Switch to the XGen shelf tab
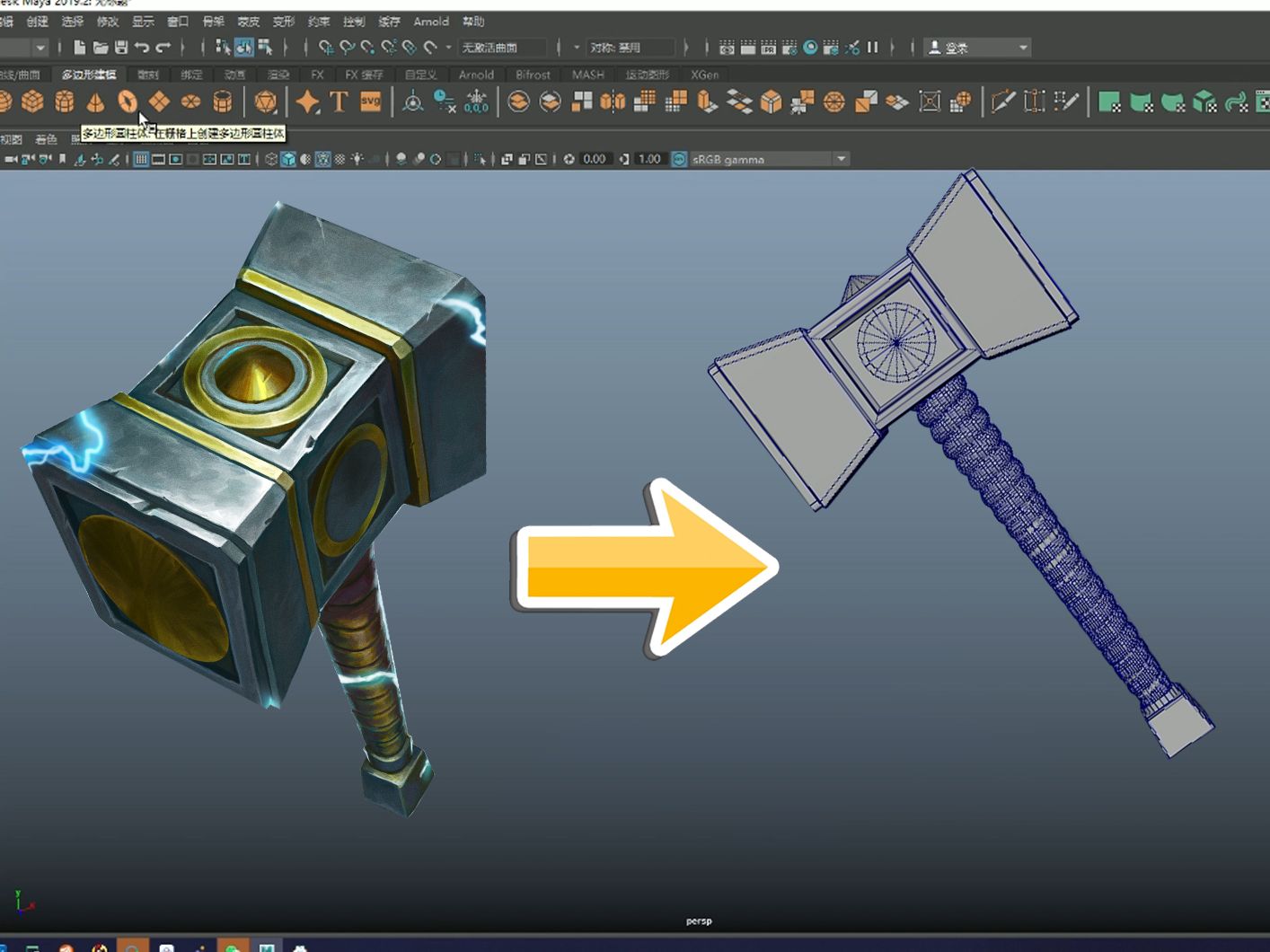 tap(704, 75)
